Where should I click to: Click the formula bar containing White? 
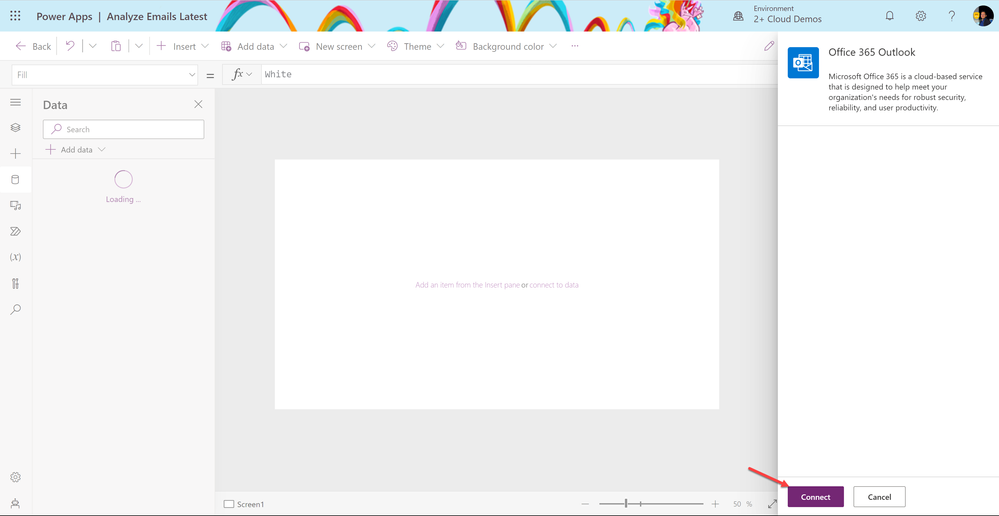[519, 75]
